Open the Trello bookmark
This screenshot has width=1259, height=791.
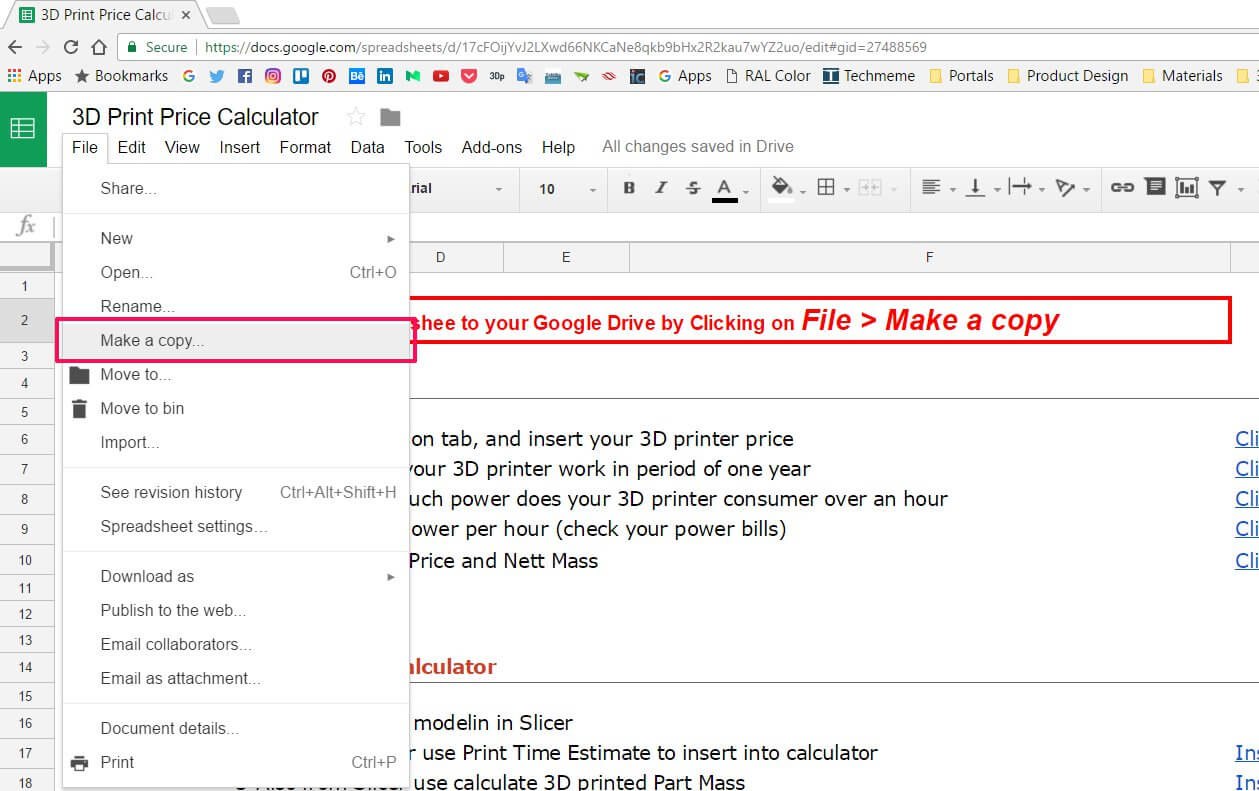point(301,76)
